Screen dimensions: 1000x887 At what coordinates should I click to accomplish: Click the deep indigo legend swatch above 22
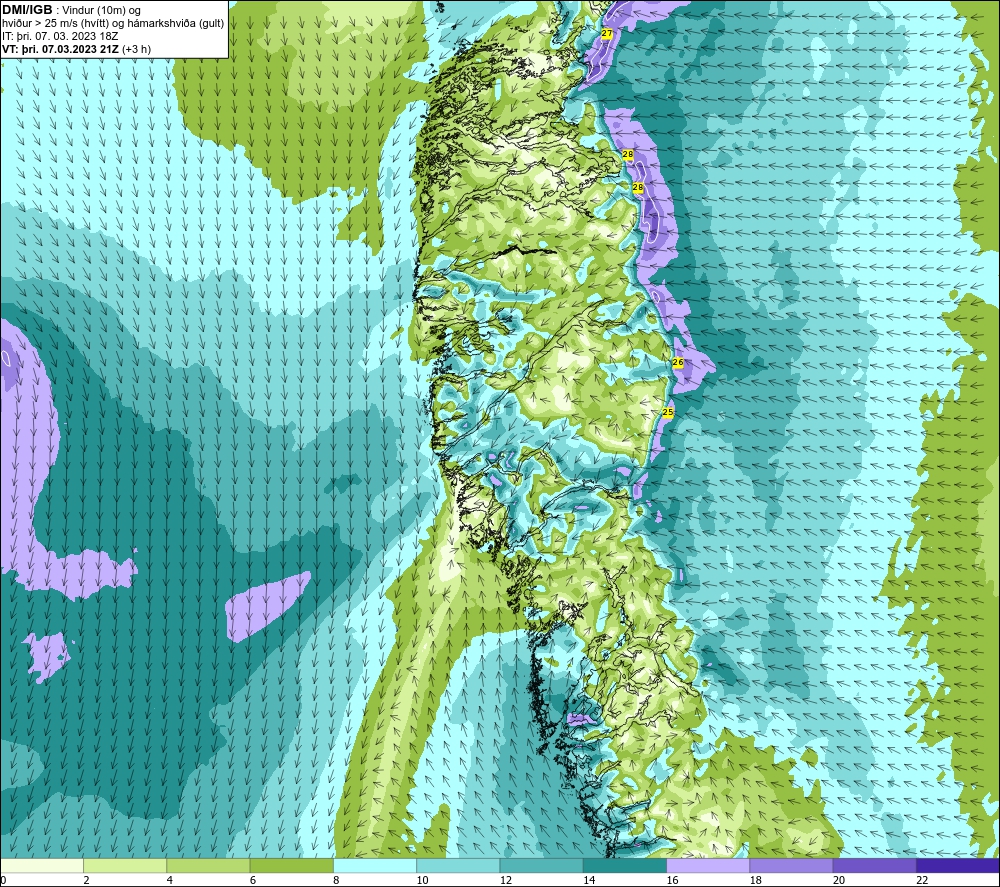pos(958,865)
